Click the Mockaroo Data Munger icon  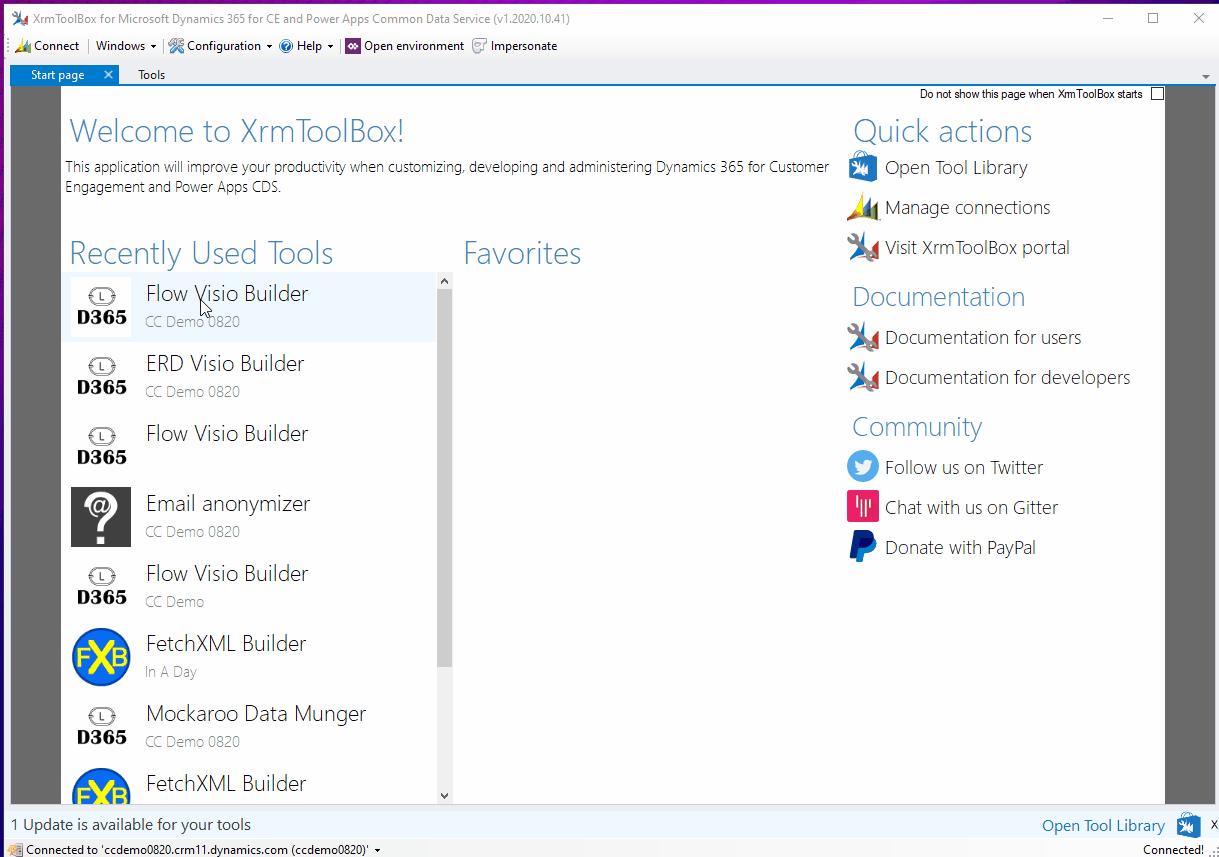[101, 727]
